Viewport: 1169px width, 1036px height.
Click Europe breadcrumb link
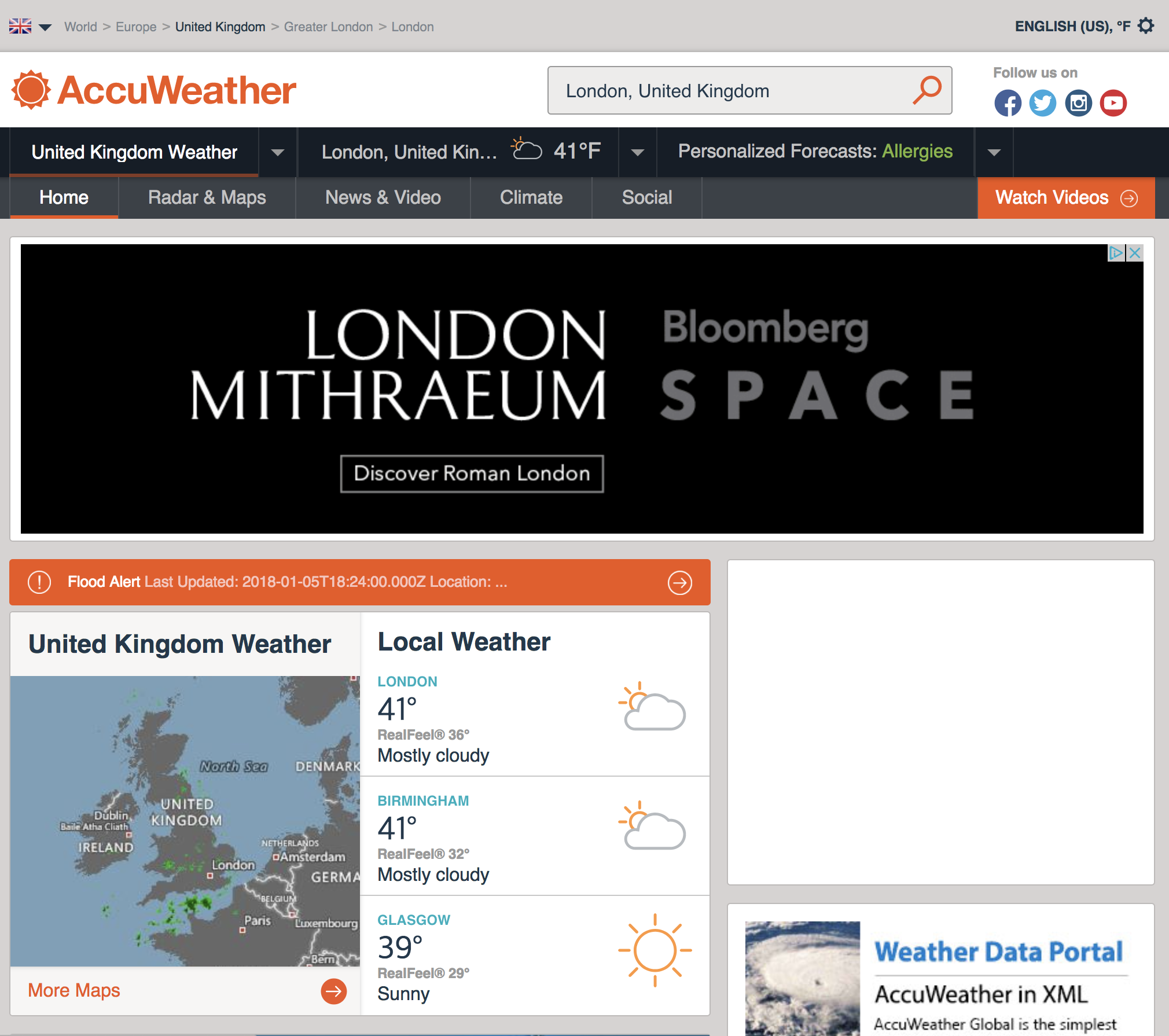pyautogui.click(x=136, y=27)
